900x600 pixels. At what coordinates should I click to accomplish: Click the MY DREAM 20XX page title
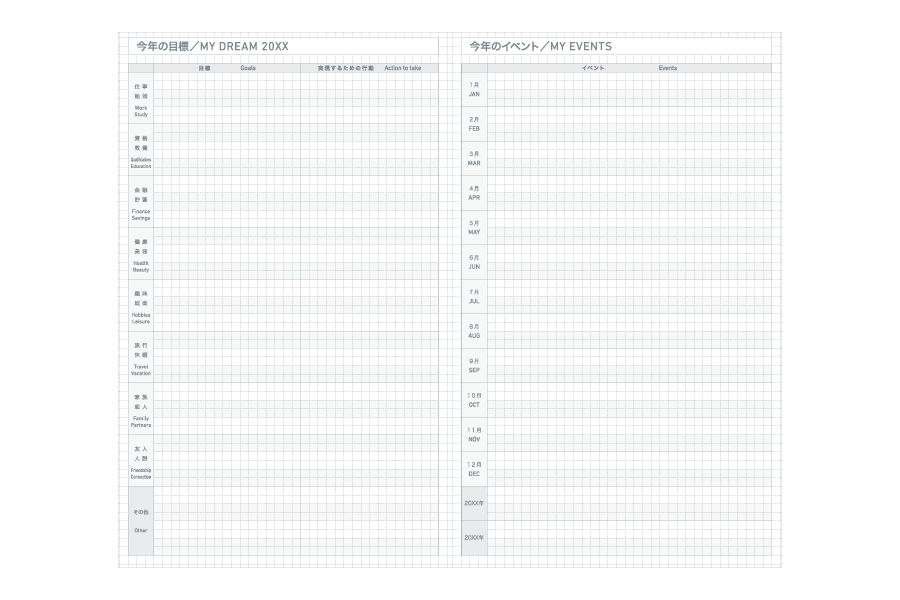tap(212, 46)
